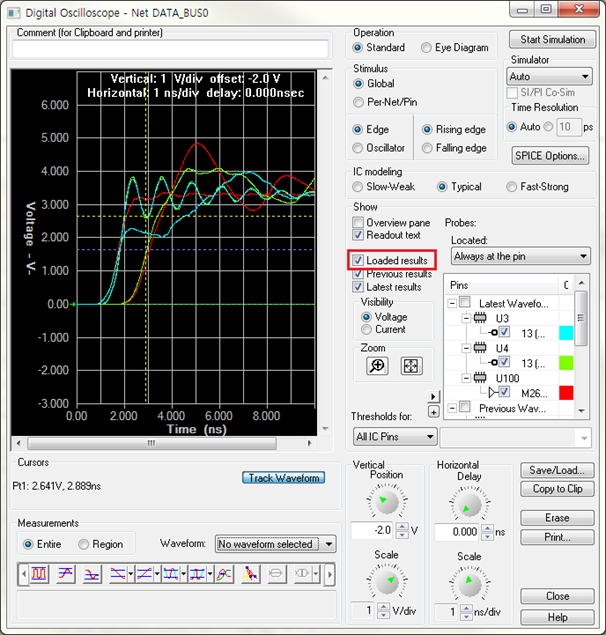This screenshot has height=635, width=606.
Task: Click the small right-arrow button beside the Pins list
Action: 433,396
